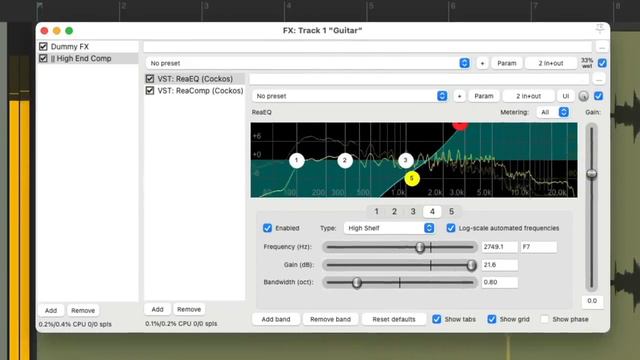Click the ellipsis button in the top comment row
Viewport: 640px width, 360px height.
tap(602, 47)
